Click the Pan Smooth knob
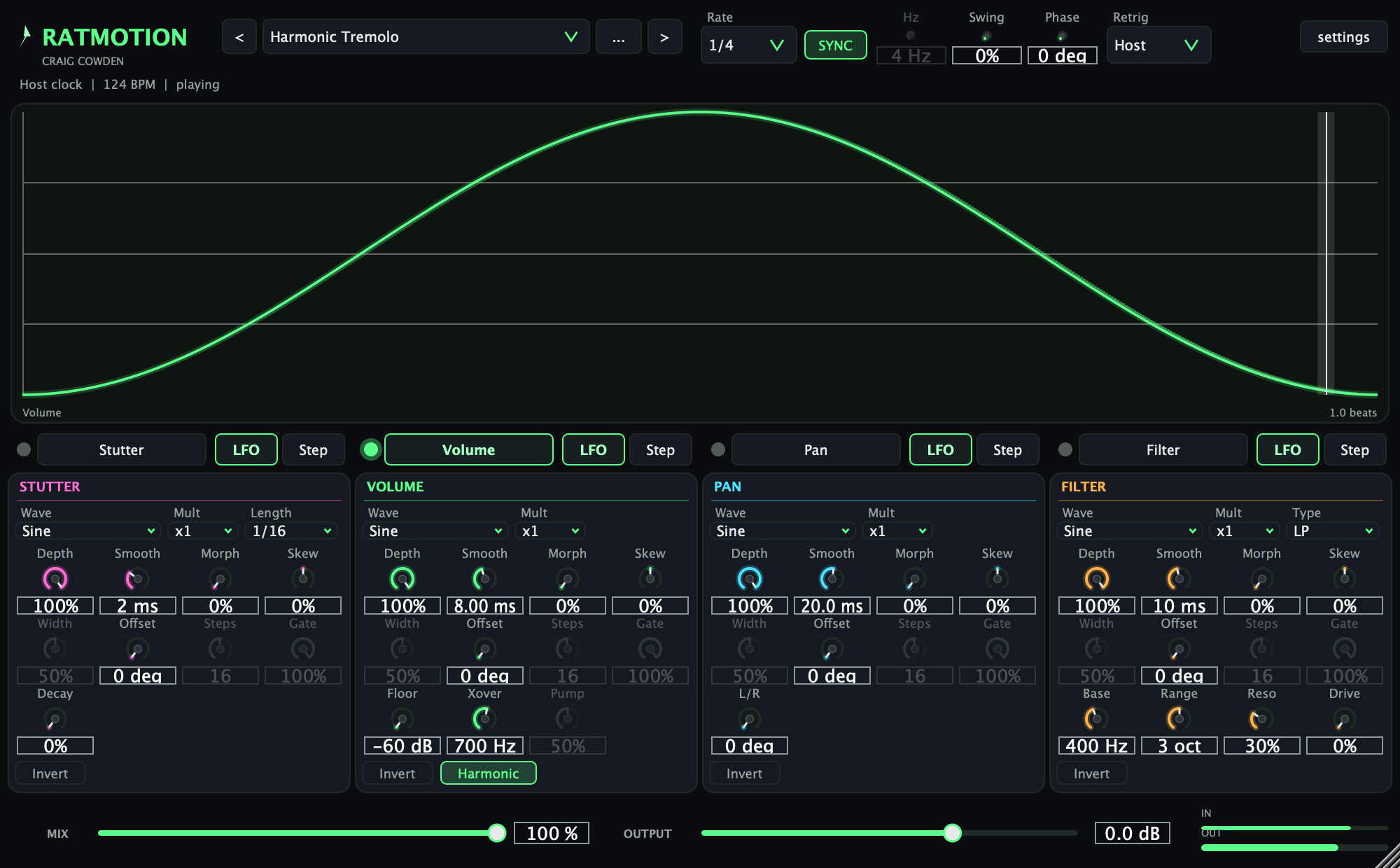Image resolution: width=1400 pixels, height=868 pixels. [x=832, y=579]
